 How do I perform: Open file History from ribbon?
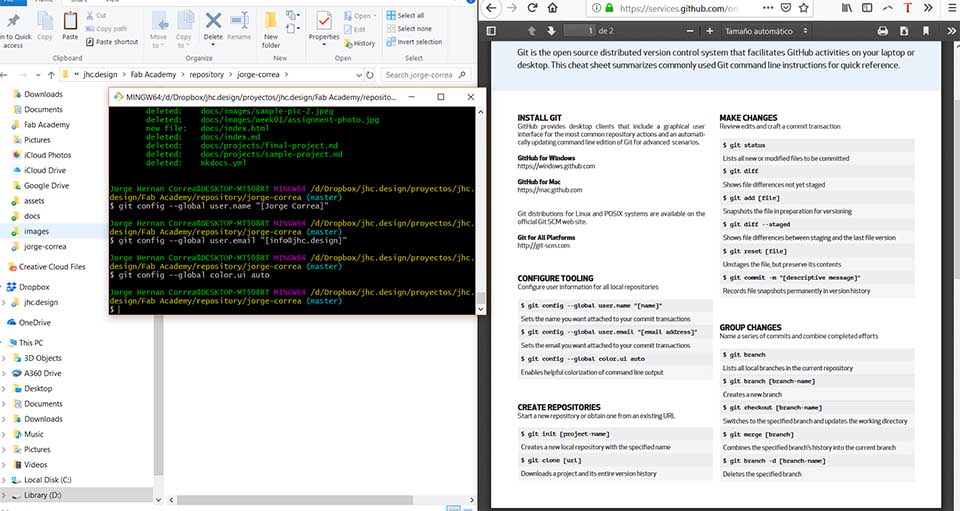click(x=359, y=43)
